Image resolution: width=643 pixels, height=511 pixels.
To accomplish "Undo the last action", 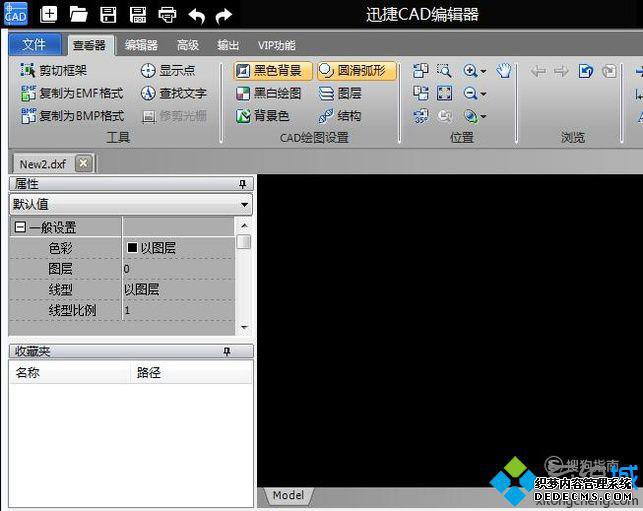I will tap(196, 16).
